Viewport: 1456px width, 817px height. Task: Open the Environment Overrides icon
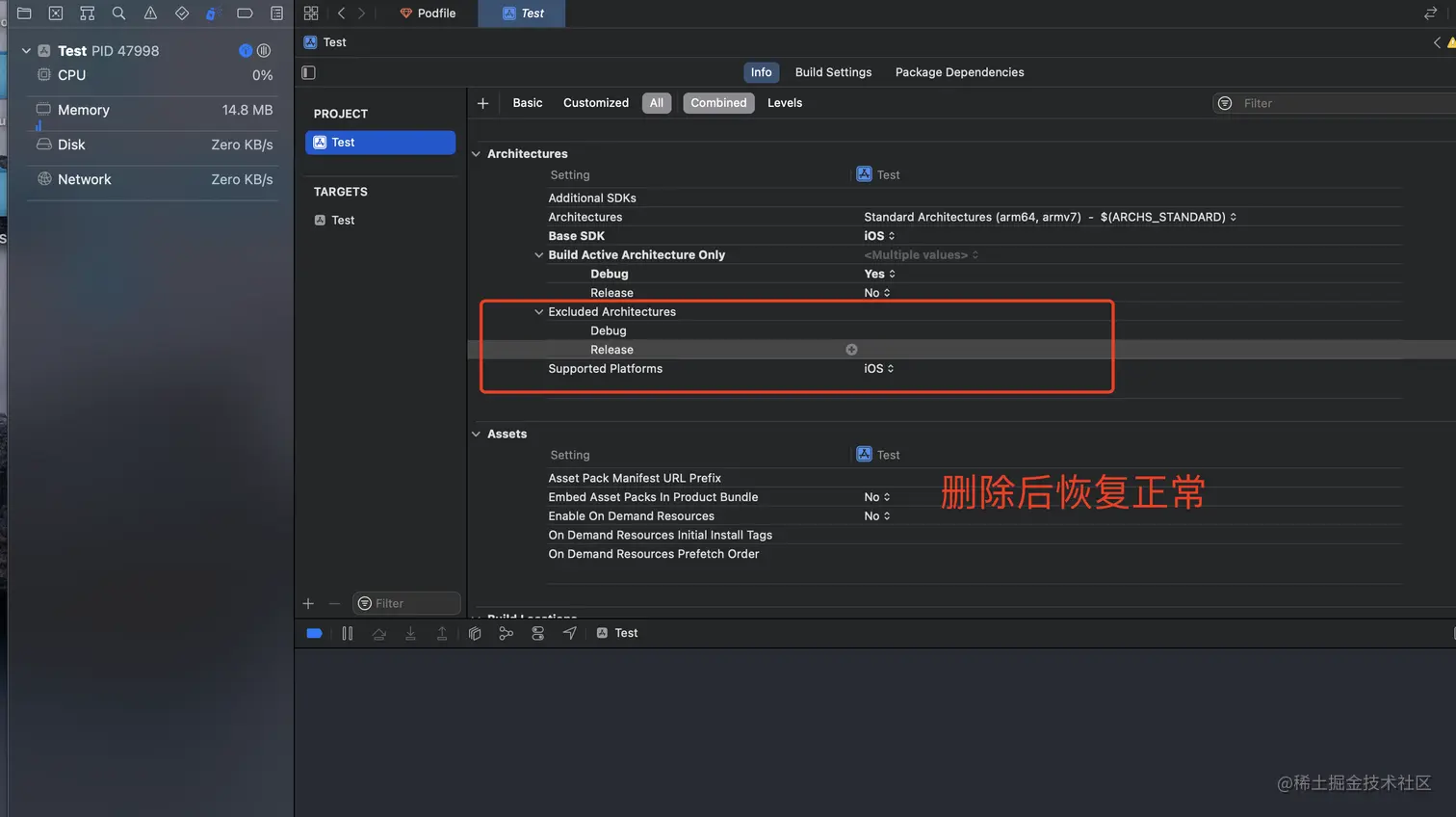tap(537, 633)
